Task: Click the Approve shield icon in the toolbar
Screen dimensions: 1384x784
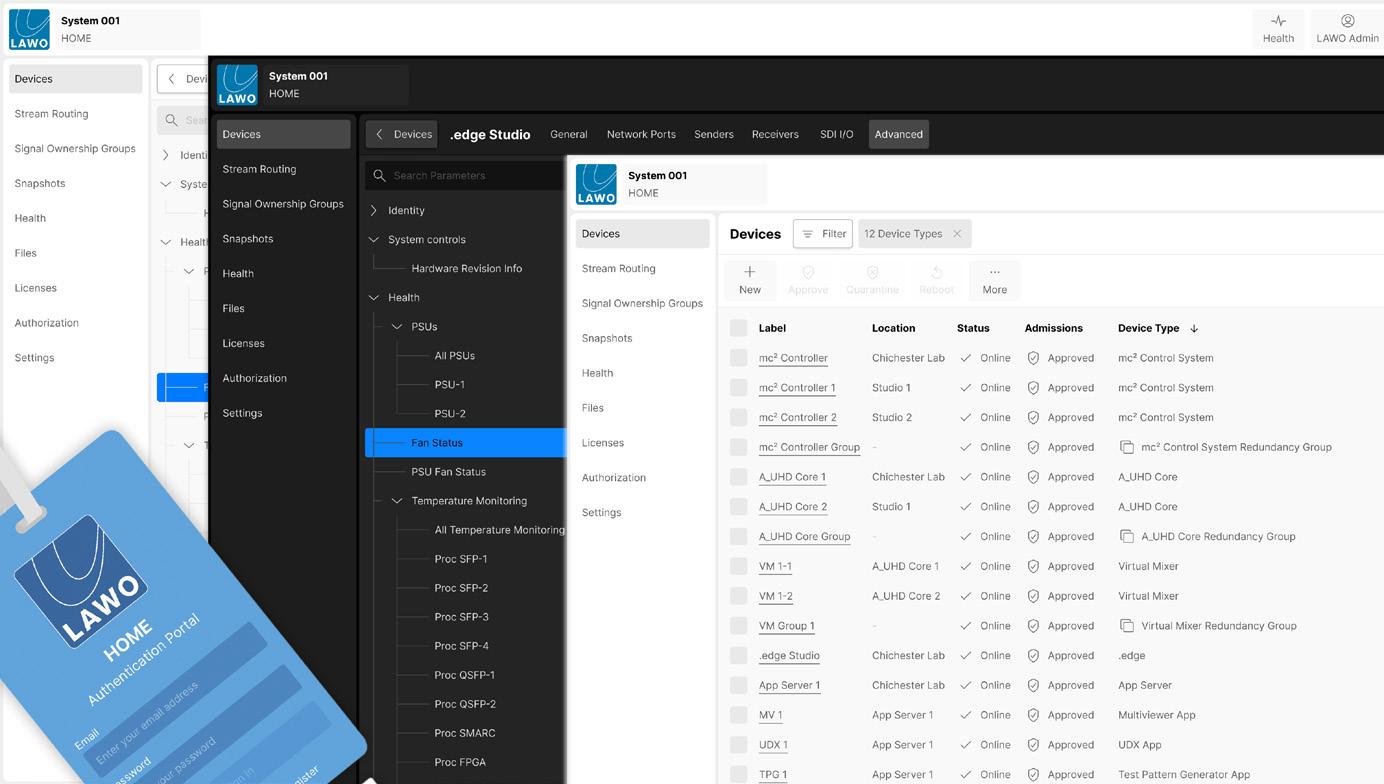Action: [x=808, y=272]
